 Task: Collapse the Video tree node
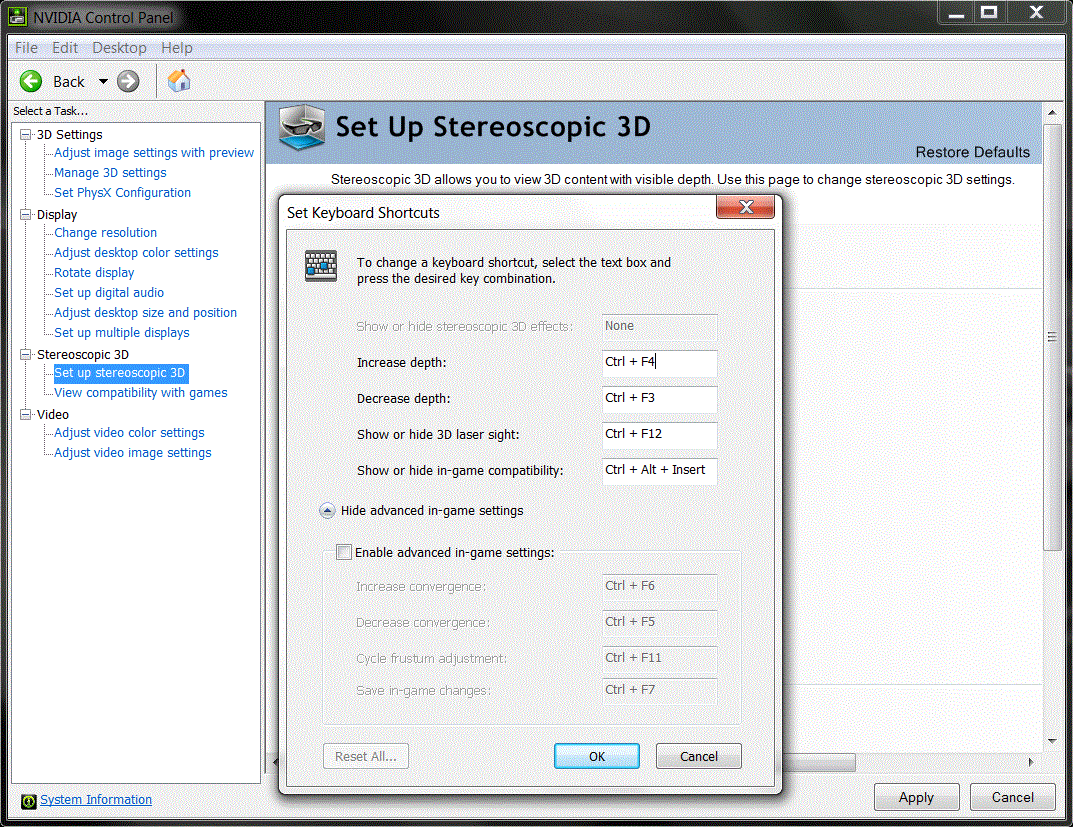pos(26,415)
